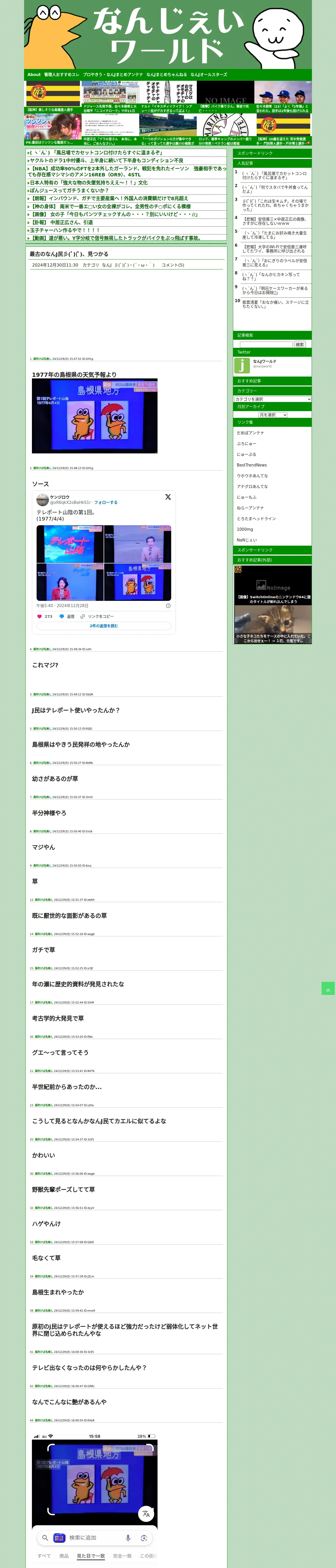The image size is (336, 1568).
Task: Open the kitten article thumbnail in sidebar
Action: (273, 625)
